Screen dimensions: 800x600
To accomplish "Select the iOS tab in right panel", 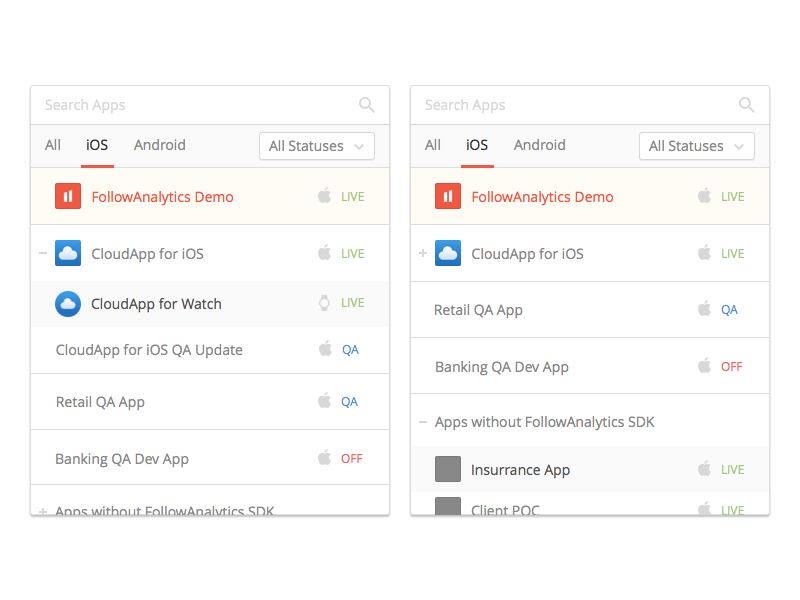I will pyautogui.click(x=477, y=145).
